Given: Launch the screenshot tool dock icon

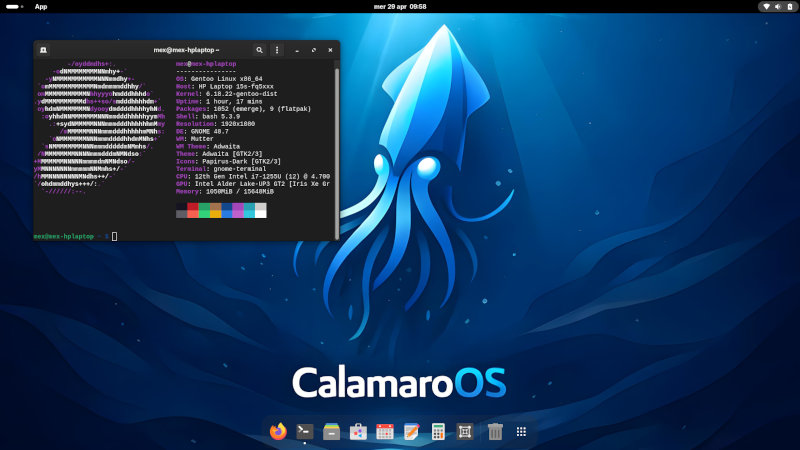Looking at the screenshot, I should point(465,432).
